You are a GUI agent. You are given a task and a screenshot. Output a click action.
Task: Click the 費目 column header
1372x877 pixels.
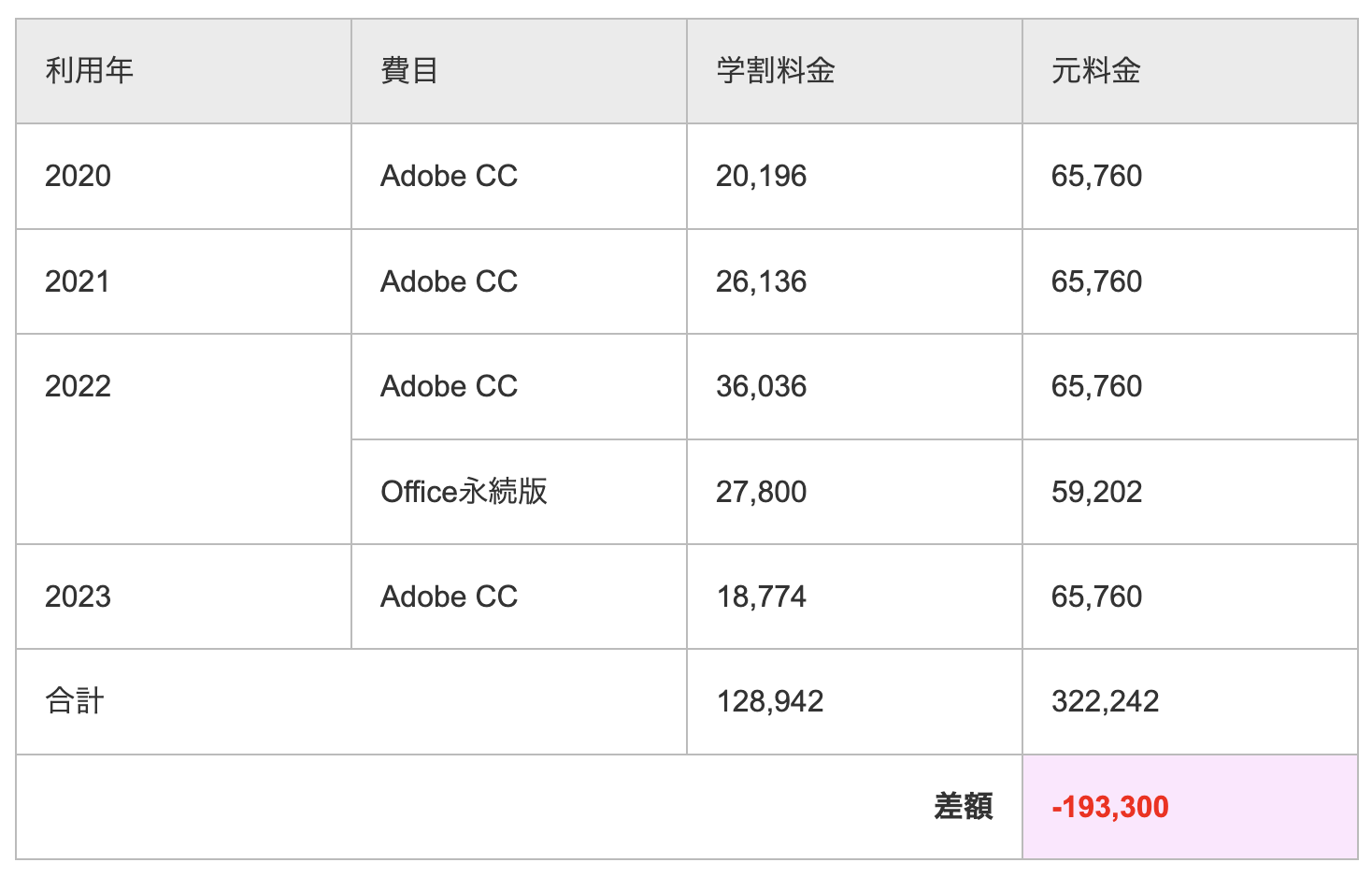click(409, 71)
